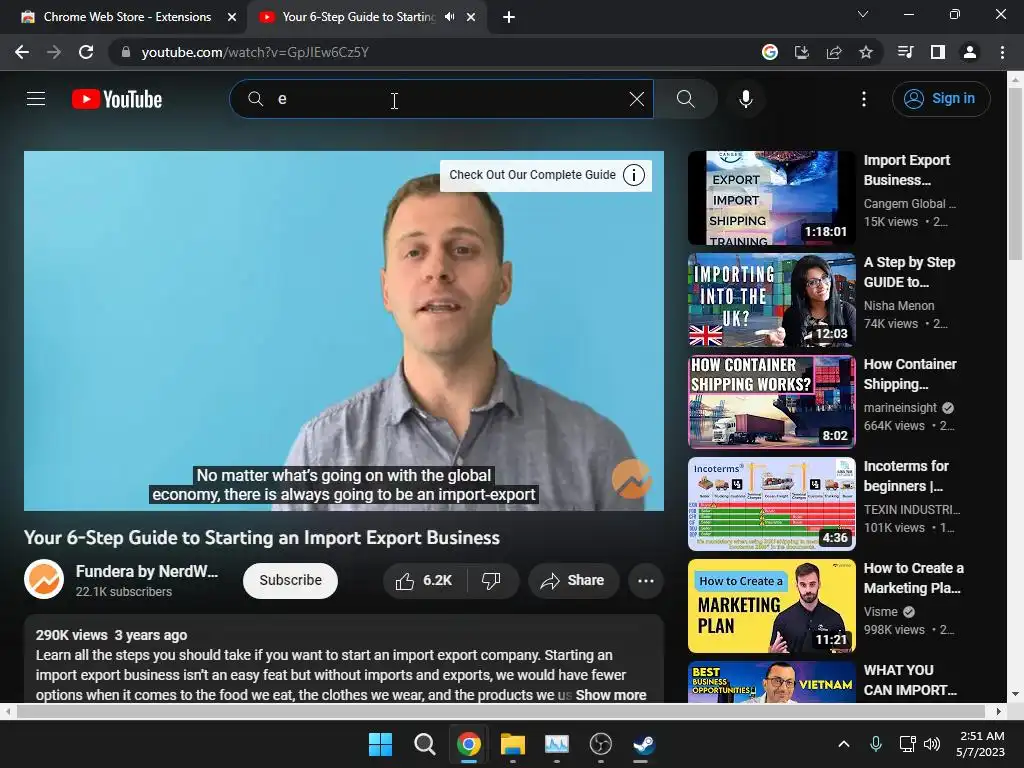
Task: Show hidden system tray icons
Action: tap(844, 744)
